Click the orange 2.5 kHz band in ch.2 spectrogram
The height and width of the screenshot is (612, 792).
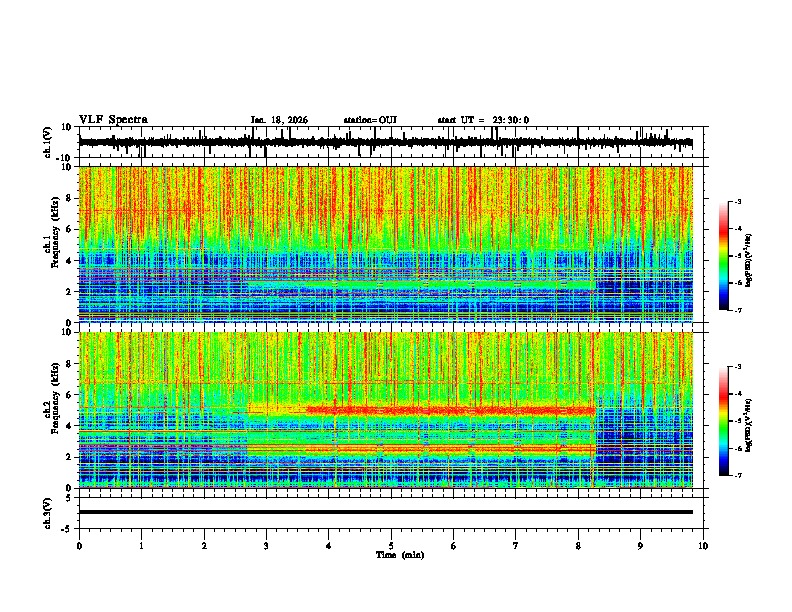[x=451, y=448]
